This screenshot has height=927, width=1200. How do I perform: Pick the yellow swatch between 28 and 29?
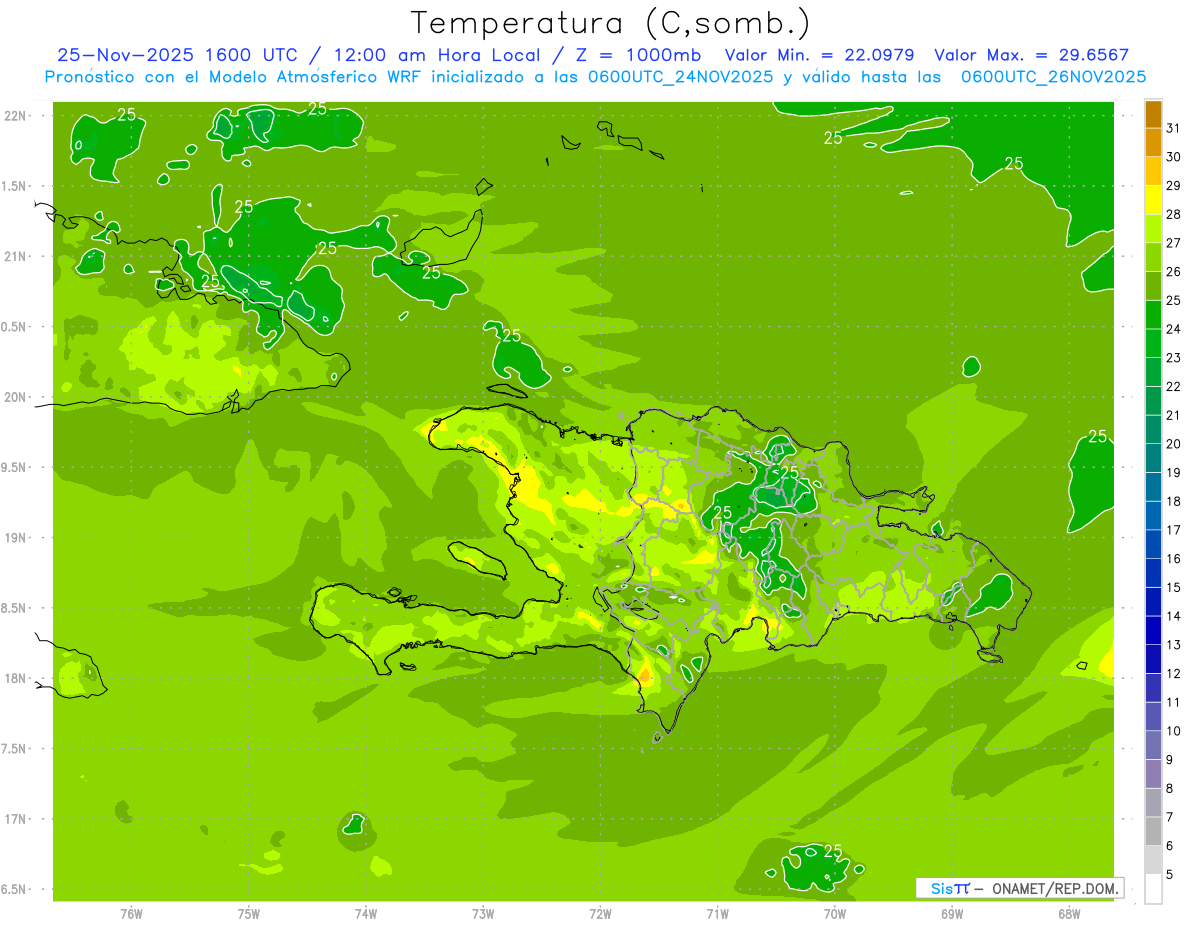tap(1153, 200)
